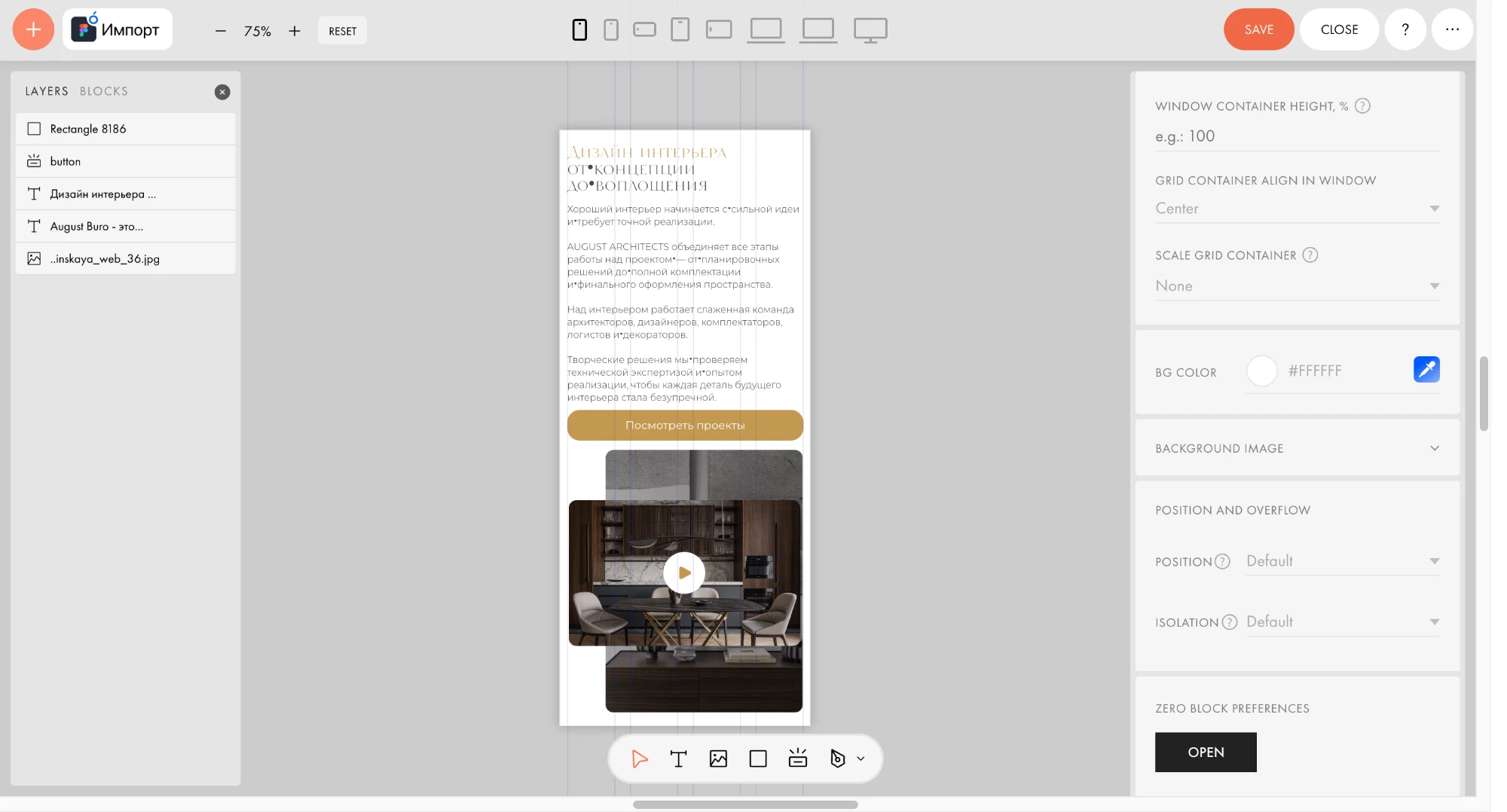
Task: Click the Window Container Height input
Action: (x=1297, y=136)
